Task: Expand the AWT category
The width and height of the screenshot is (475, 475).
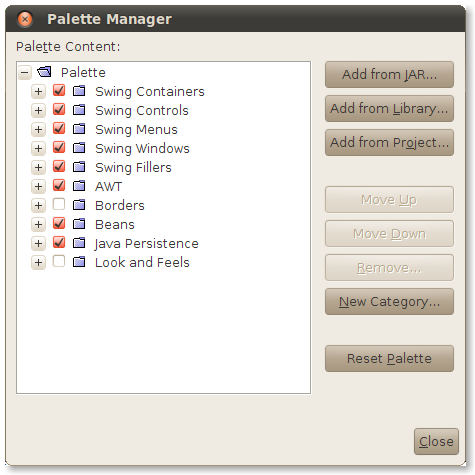Action: pyautogui.click(x=38, y=186)
